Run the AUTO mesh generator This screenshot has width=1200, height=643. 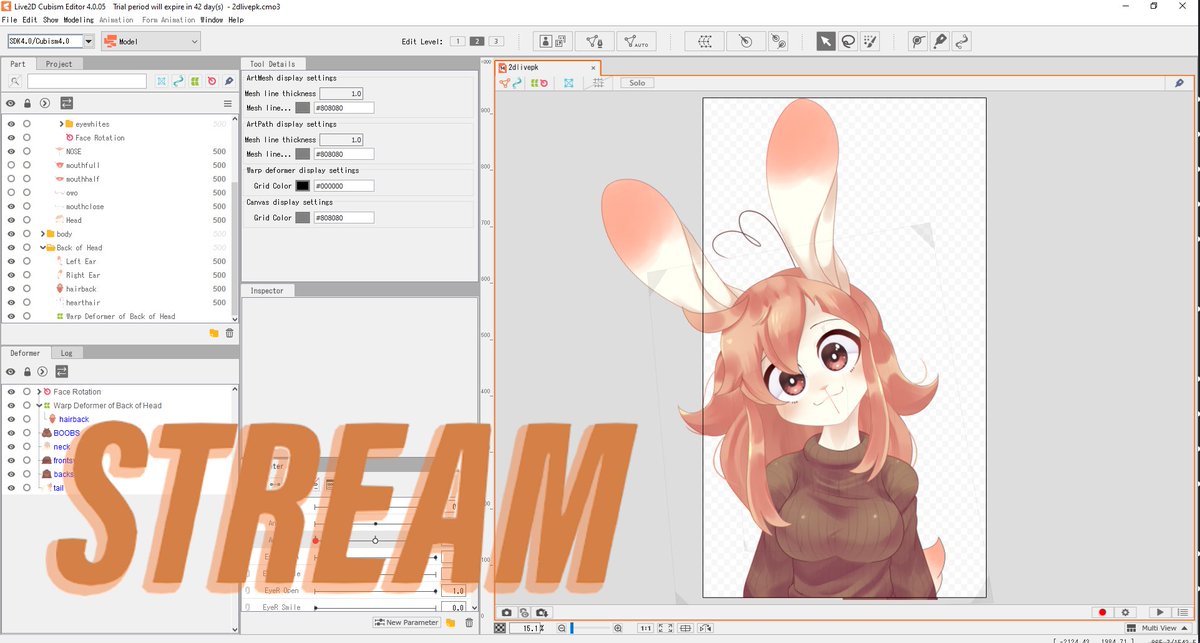pos(635,41)
